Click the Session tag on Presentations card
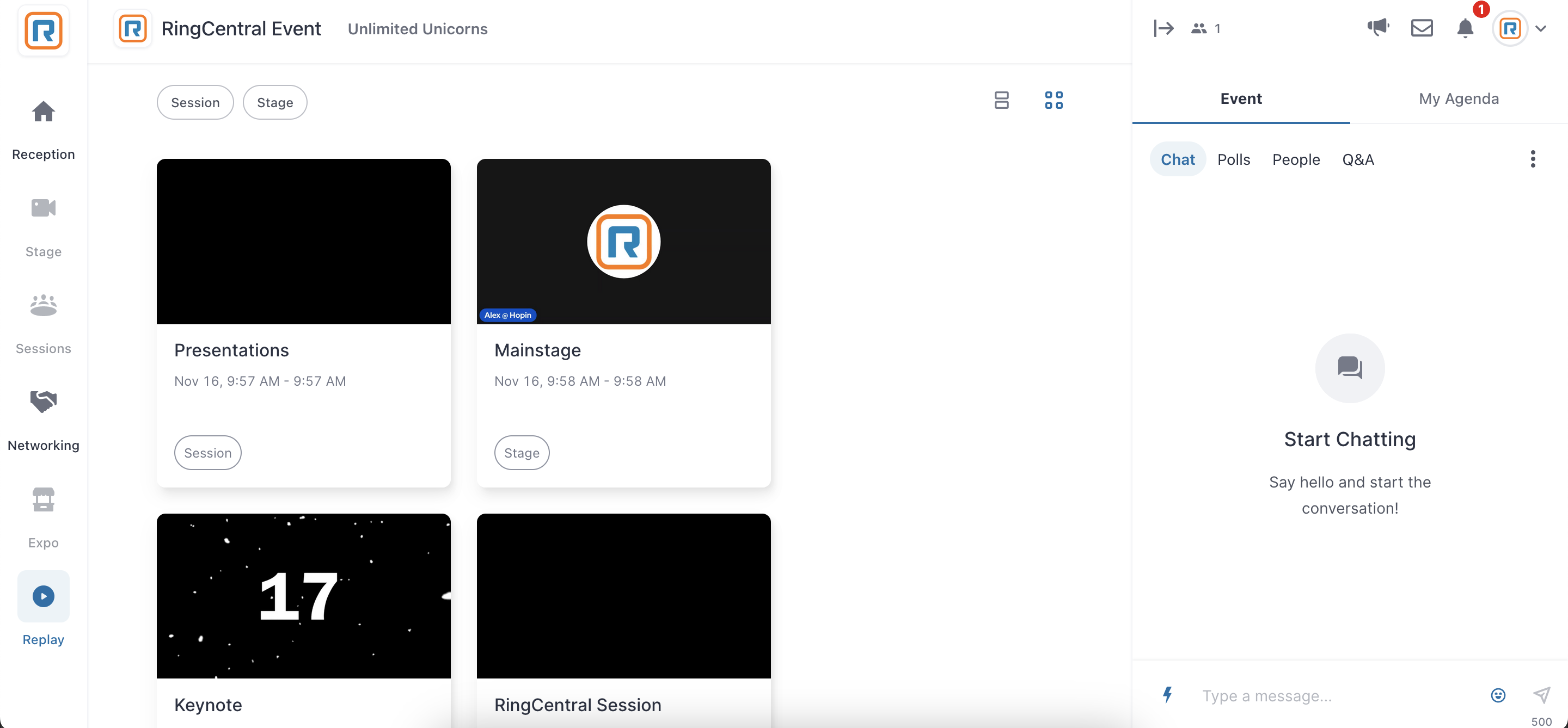This screenshot has width=1568, height=728. 207,453
